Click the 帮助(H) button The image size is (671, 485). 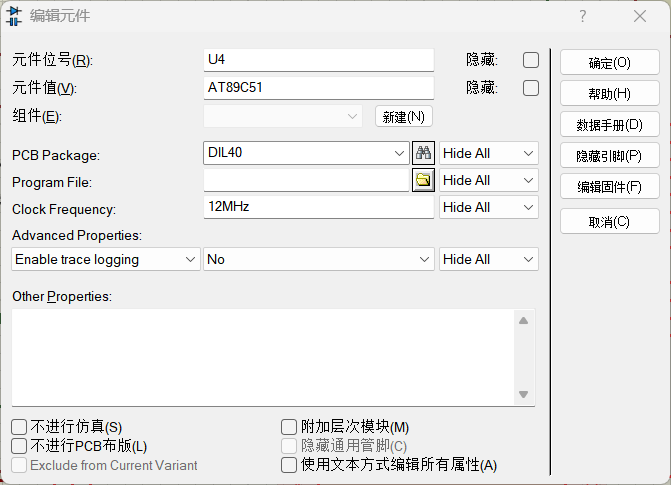(x=610, y=93)
